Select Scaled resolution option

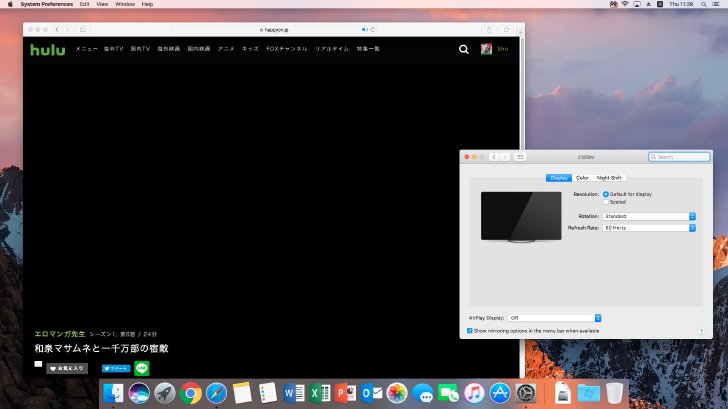point(606,202)
